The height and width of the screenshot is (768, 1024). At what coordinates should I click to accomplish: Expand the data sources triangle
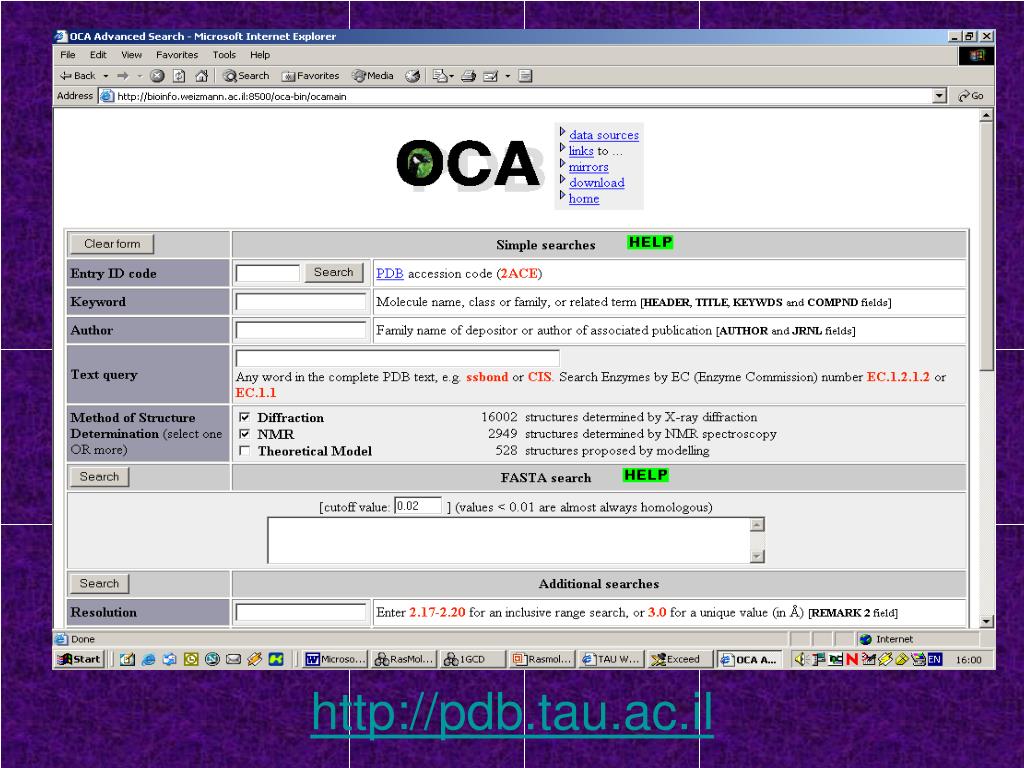562,132
